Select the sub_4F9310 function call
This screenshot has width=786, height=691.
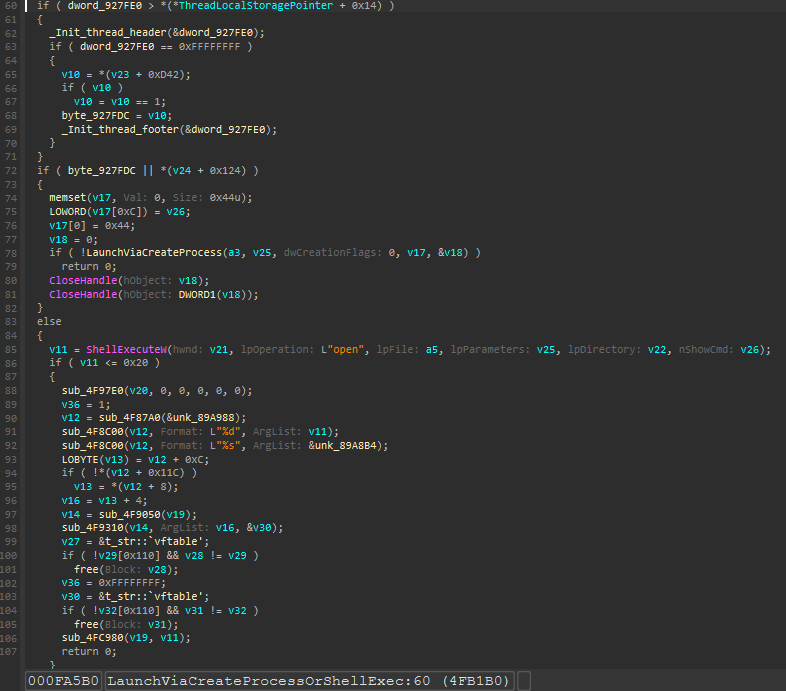93,528
